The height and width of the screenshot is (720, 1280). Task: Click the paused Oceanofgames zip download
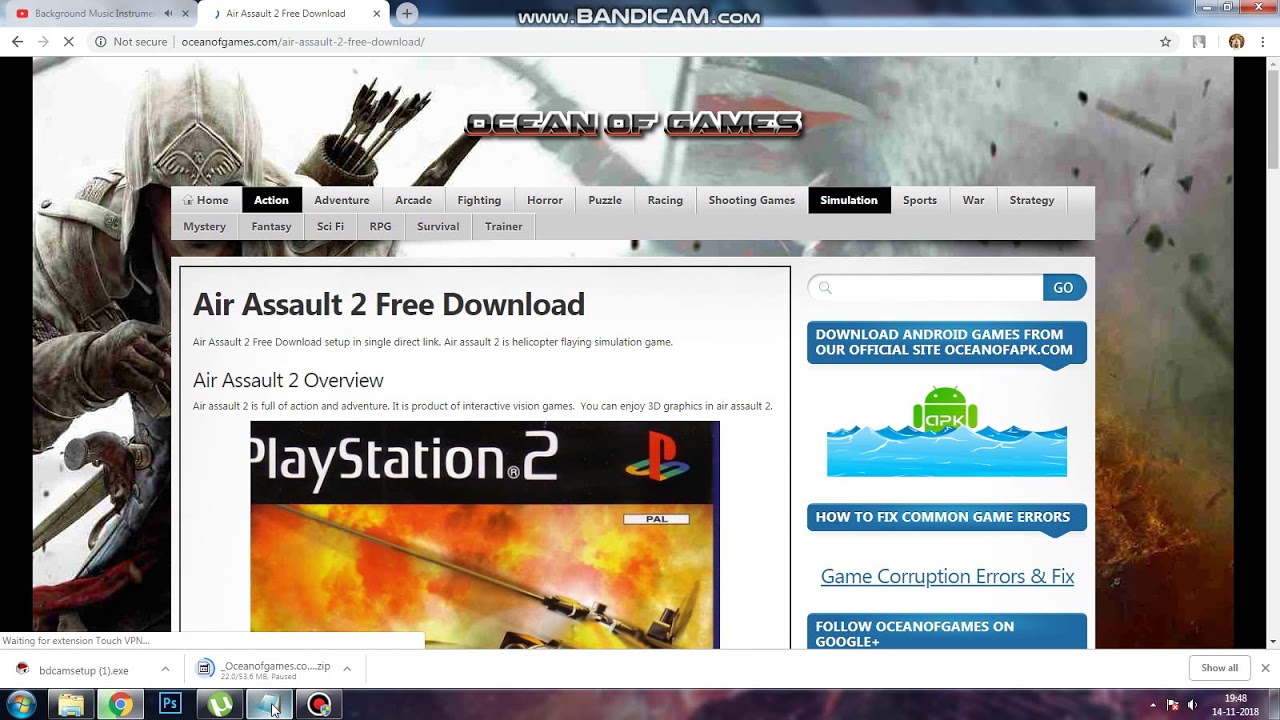tap(264, 670)
